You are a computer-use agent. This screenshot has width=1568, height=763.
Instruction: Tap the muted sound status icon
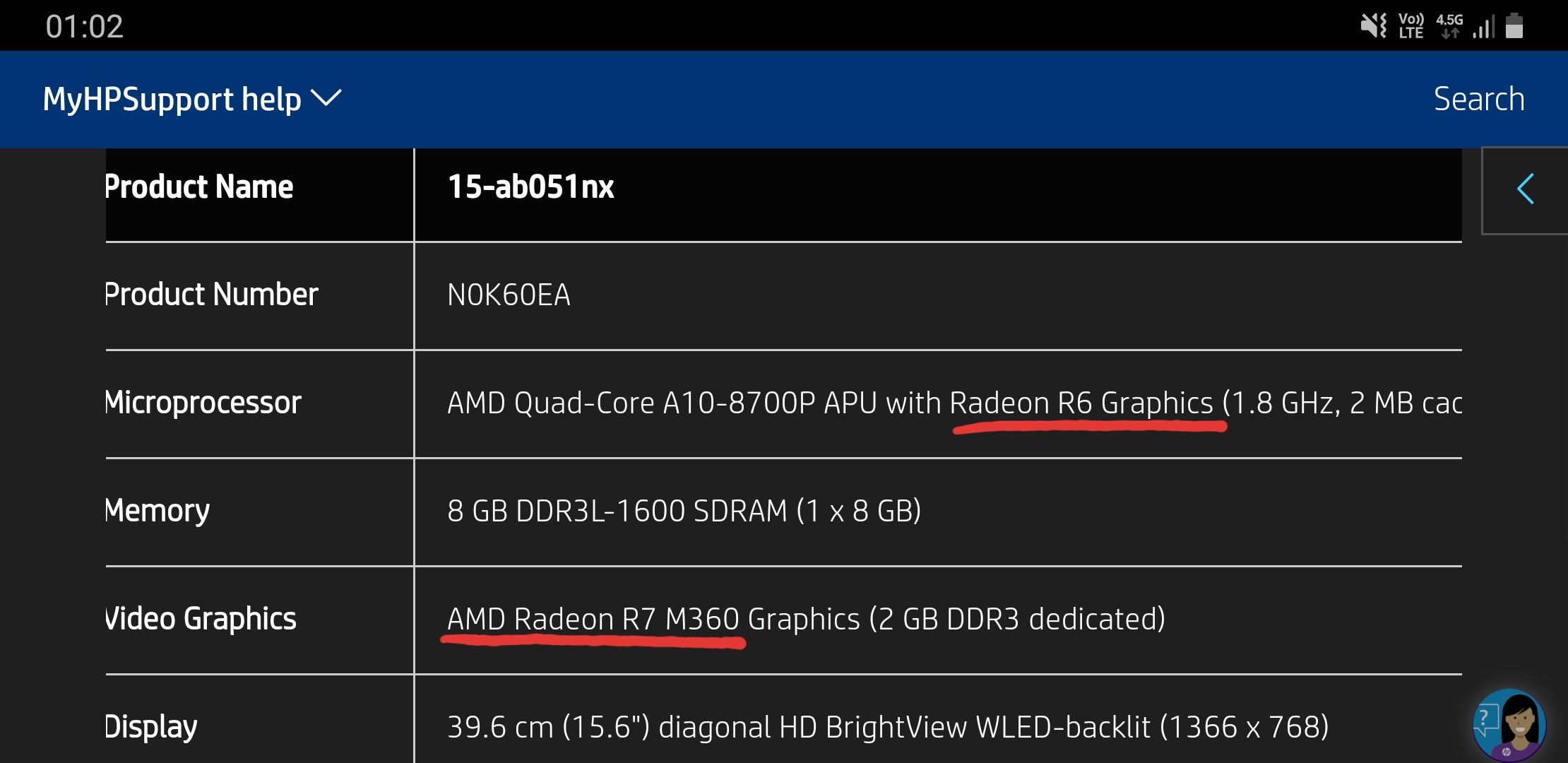1373,26
